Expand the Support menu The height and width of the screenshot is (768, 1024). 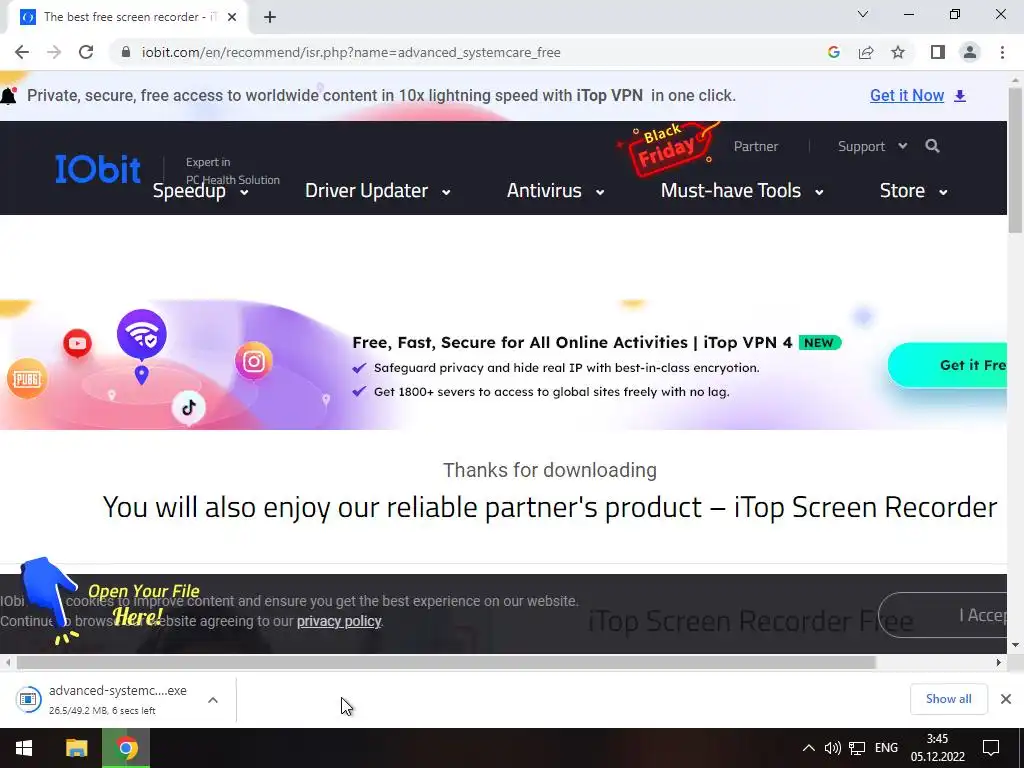coord(872,146)
